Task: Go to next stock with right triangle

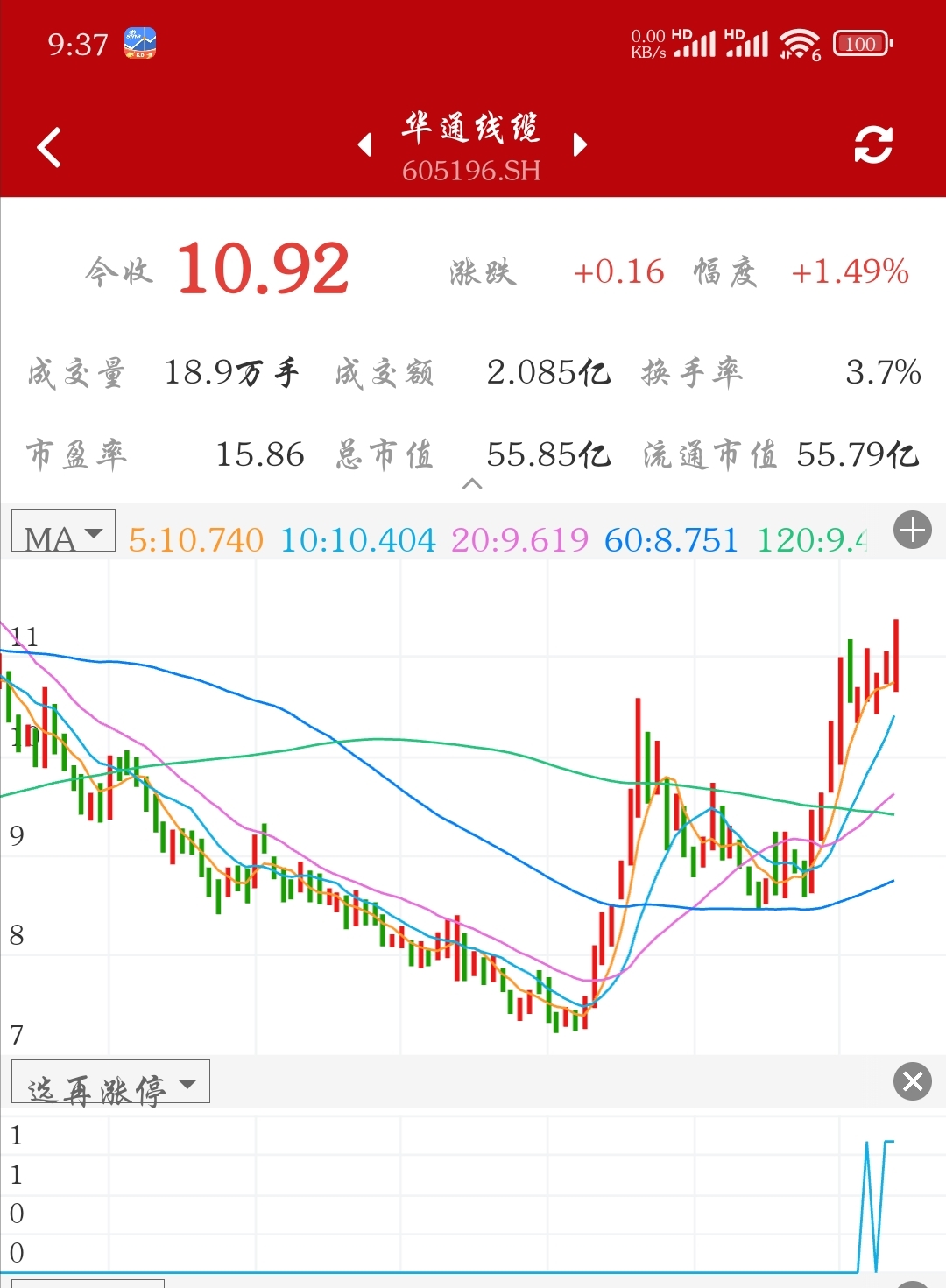Action: [579, 145]
